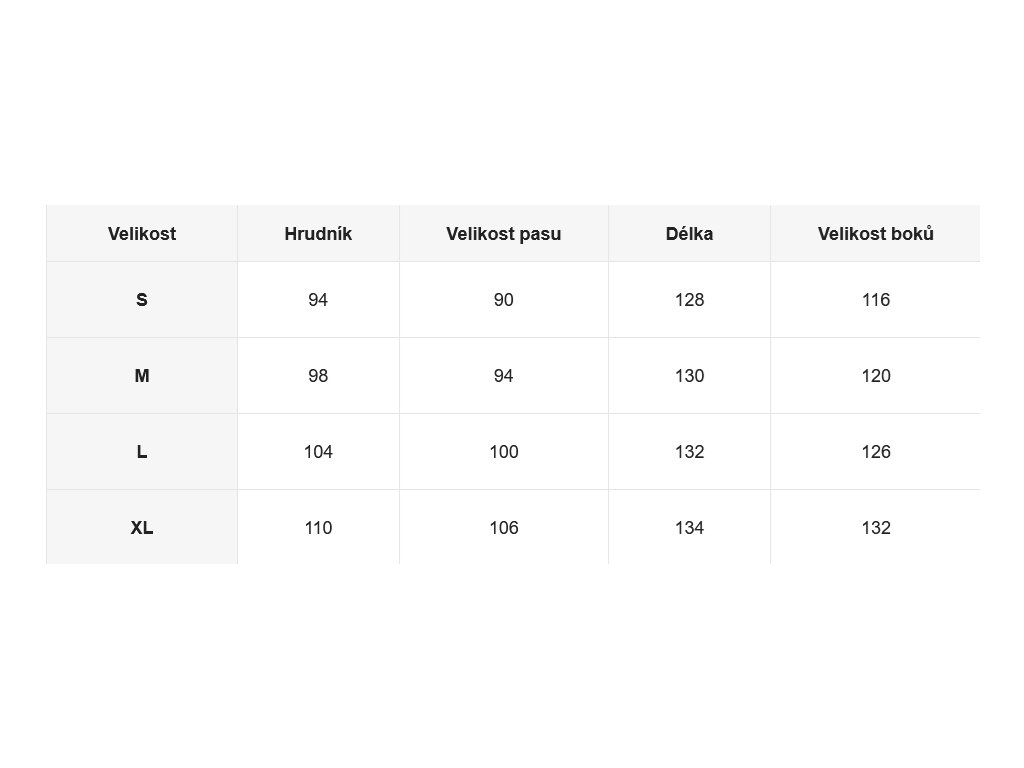The image size is (1024, 768).
Task: Click waist value 90 in S row
Action: [x=504, y=300]
